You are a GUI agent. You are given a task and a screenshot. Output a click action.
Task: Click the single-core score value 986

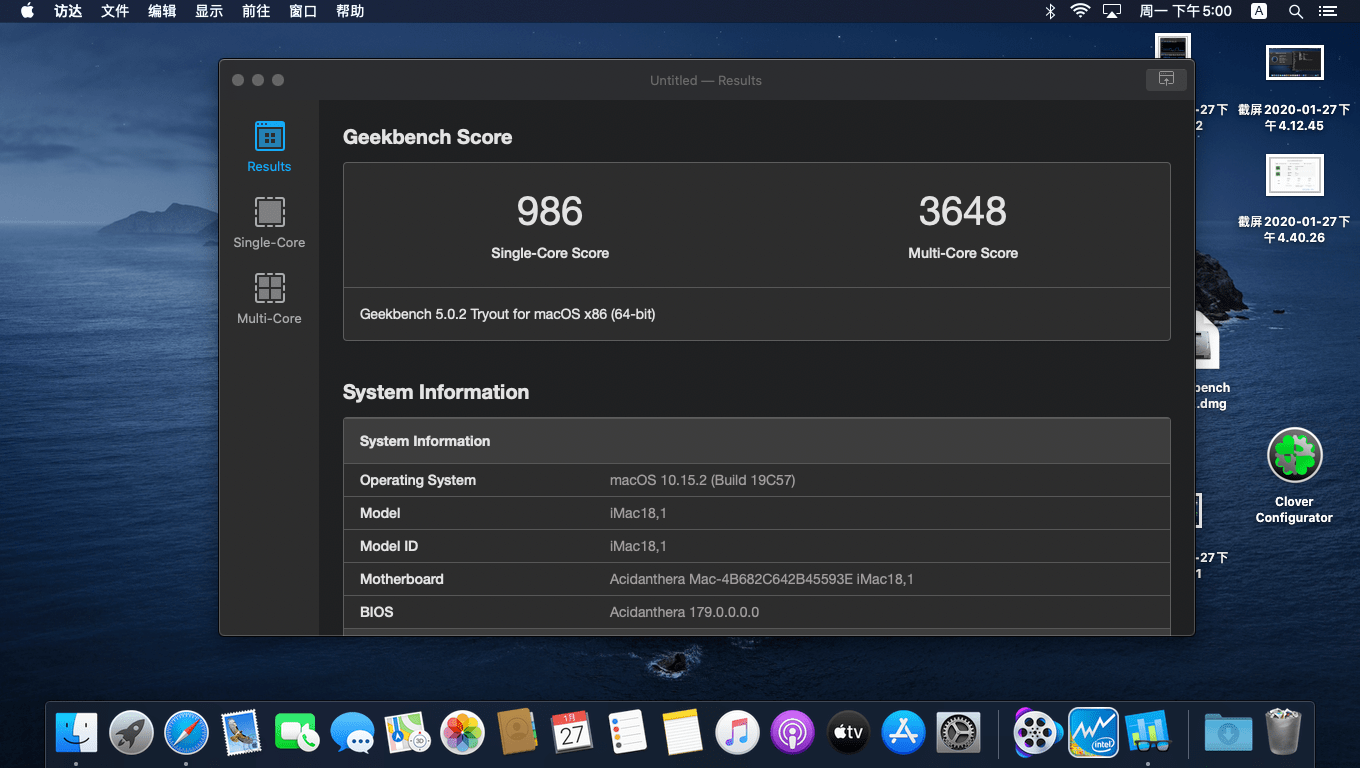tap(550, 211)
